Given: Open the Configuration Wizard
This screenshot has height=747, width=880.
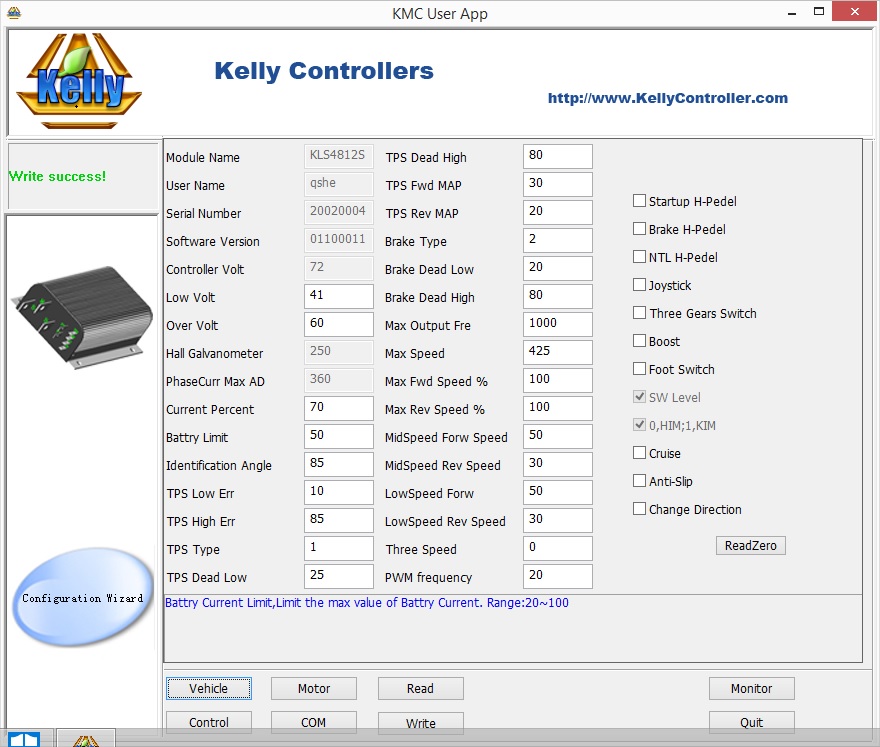Looking at the screenshot, I should tap(82, 597).
